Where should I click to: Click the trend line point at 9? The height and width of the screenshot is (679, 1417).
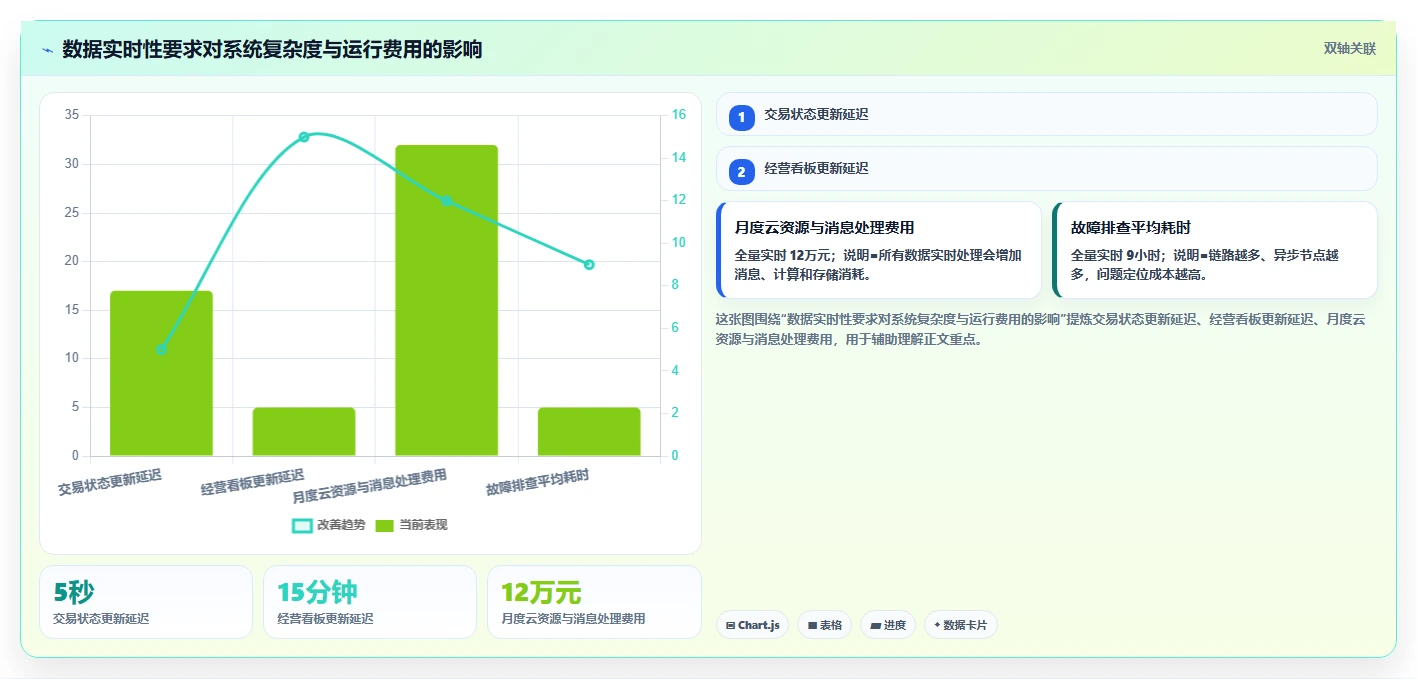point(589,265)
